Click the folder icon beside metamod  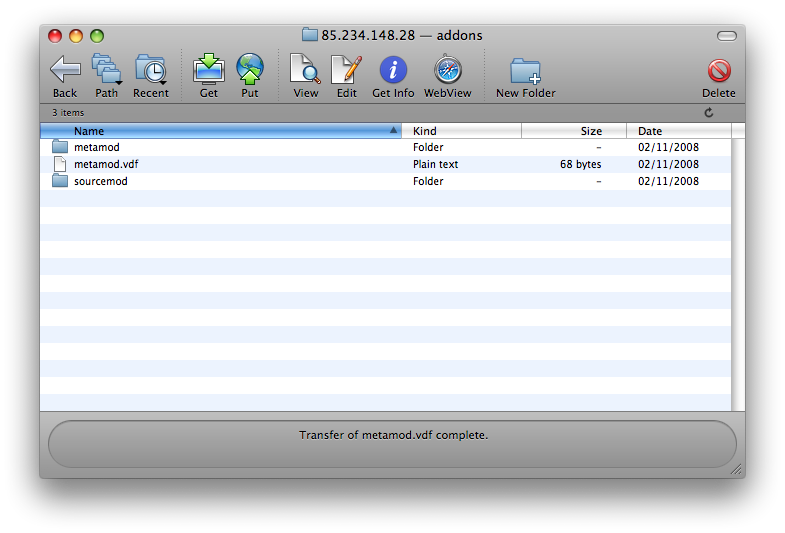click(x=60, y=147)
